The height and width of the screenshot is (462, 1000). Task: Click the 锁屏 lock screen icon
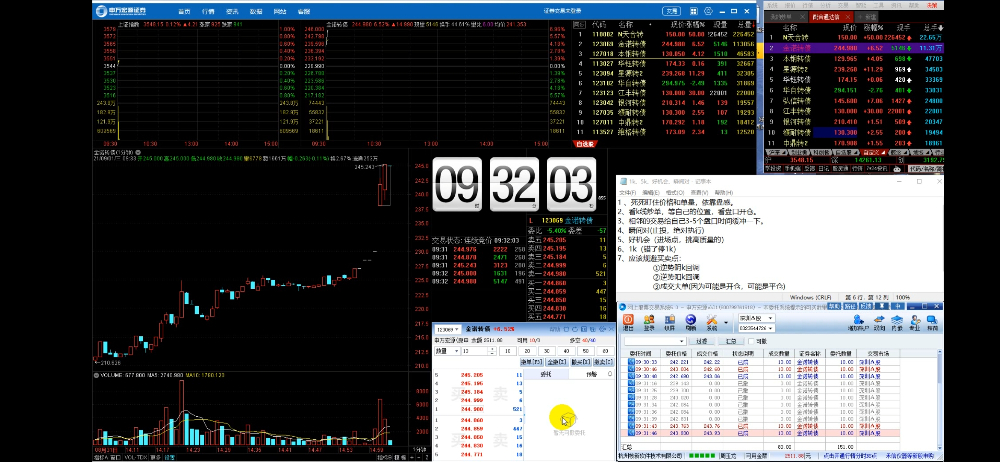click(x=670, y=323)
